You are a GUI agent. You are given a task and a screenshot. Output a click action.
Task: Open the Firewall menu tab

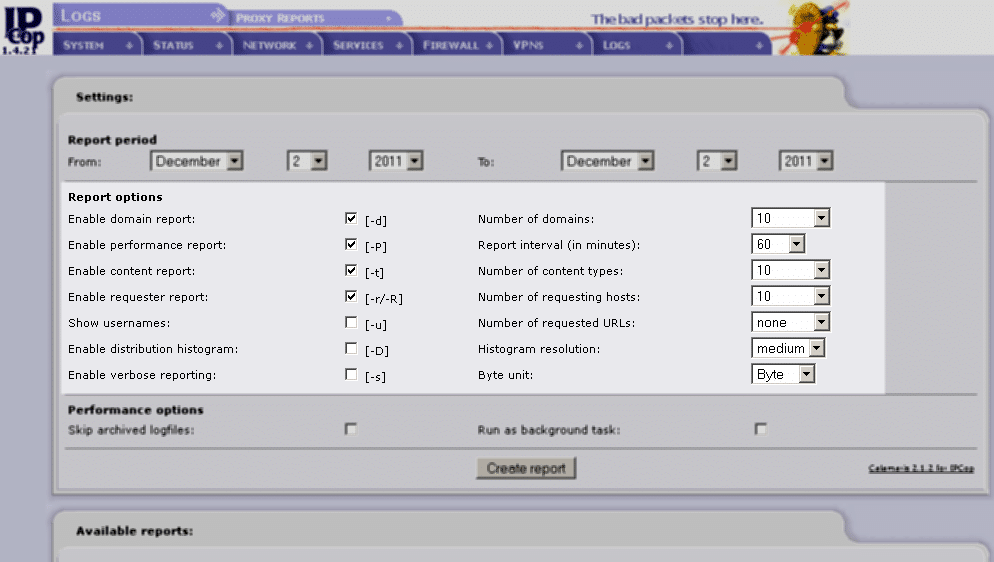457,46
